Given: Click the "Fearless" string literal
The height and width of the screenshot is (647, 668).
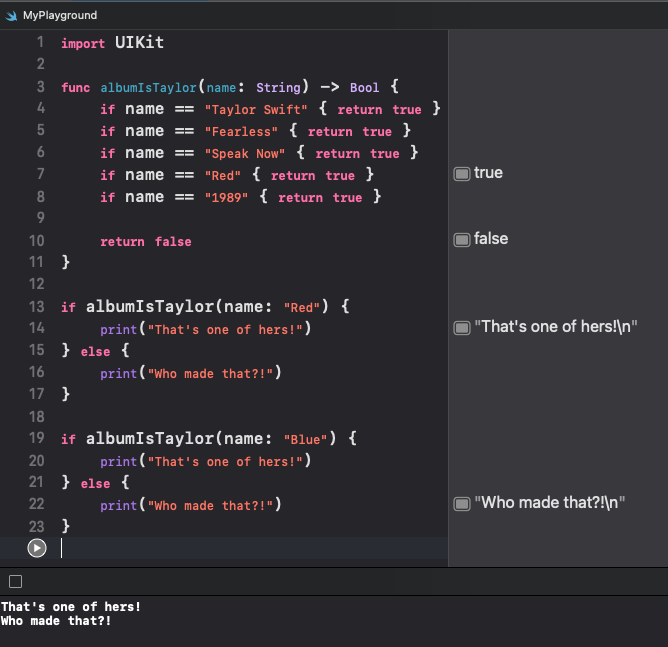Looking at the screenshot, I should pos(241,132).
